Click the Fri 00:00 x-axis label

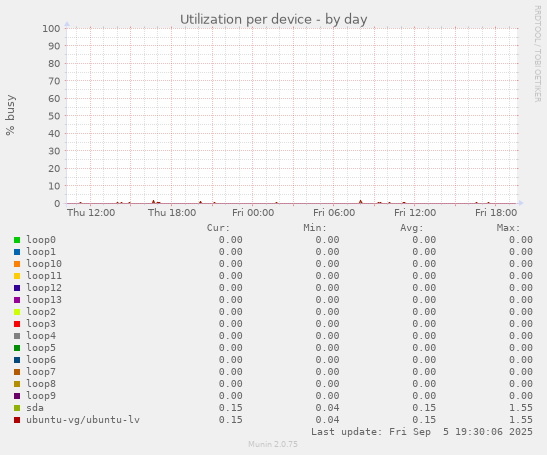tap(253, 212)
